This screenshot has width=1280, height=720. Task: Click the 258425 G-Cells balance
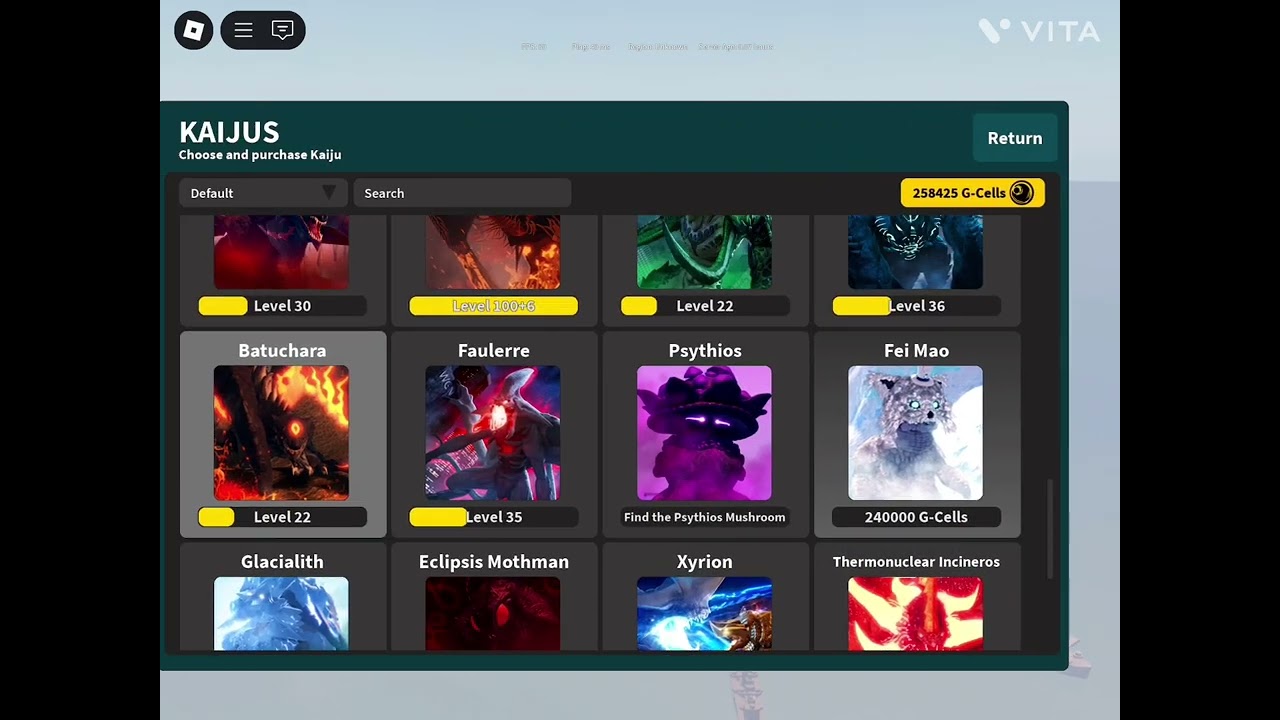(x=973, y=193)
